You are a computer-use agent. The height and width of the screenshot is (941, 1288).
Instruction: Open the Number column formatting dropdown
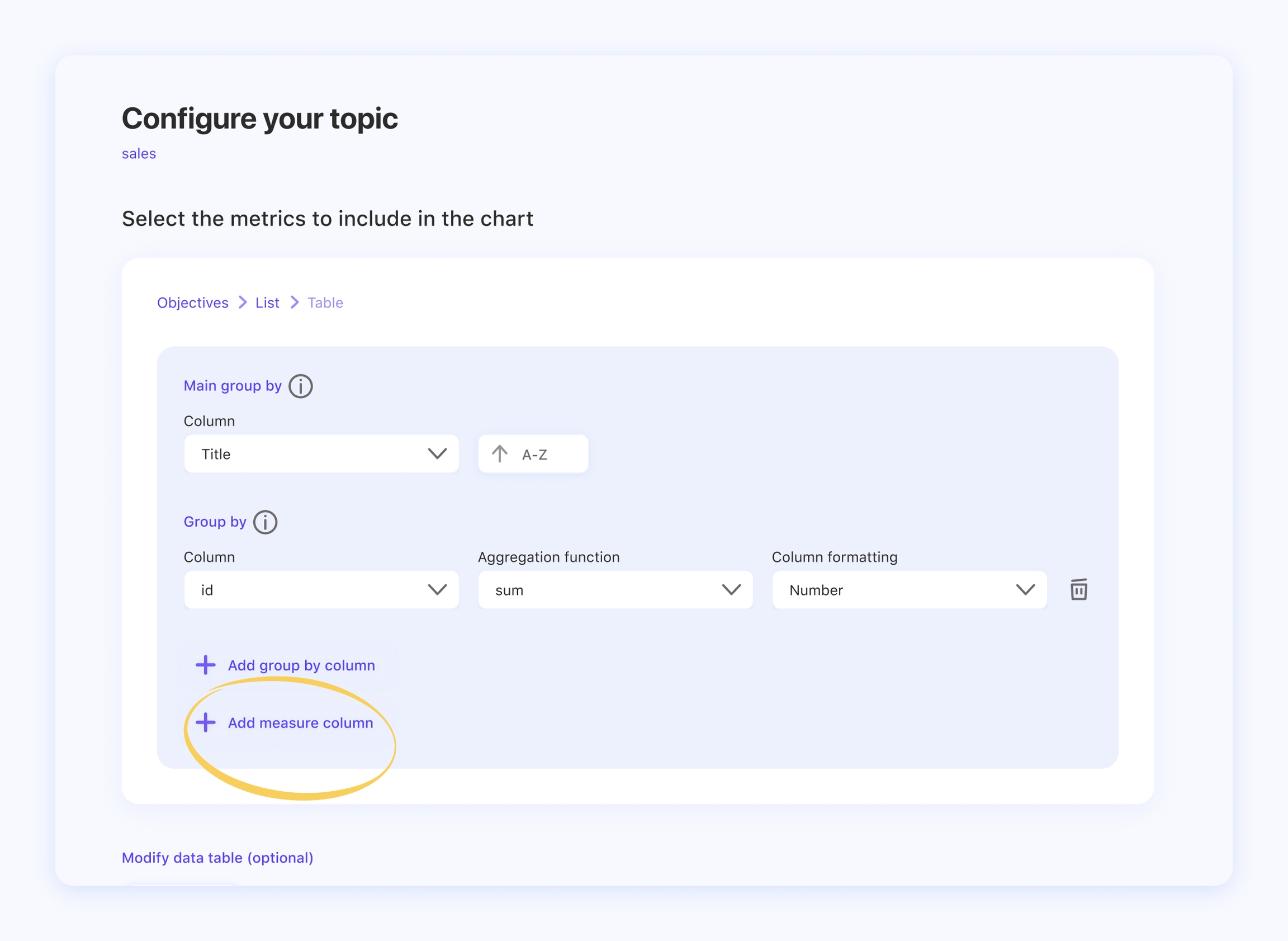910,589
